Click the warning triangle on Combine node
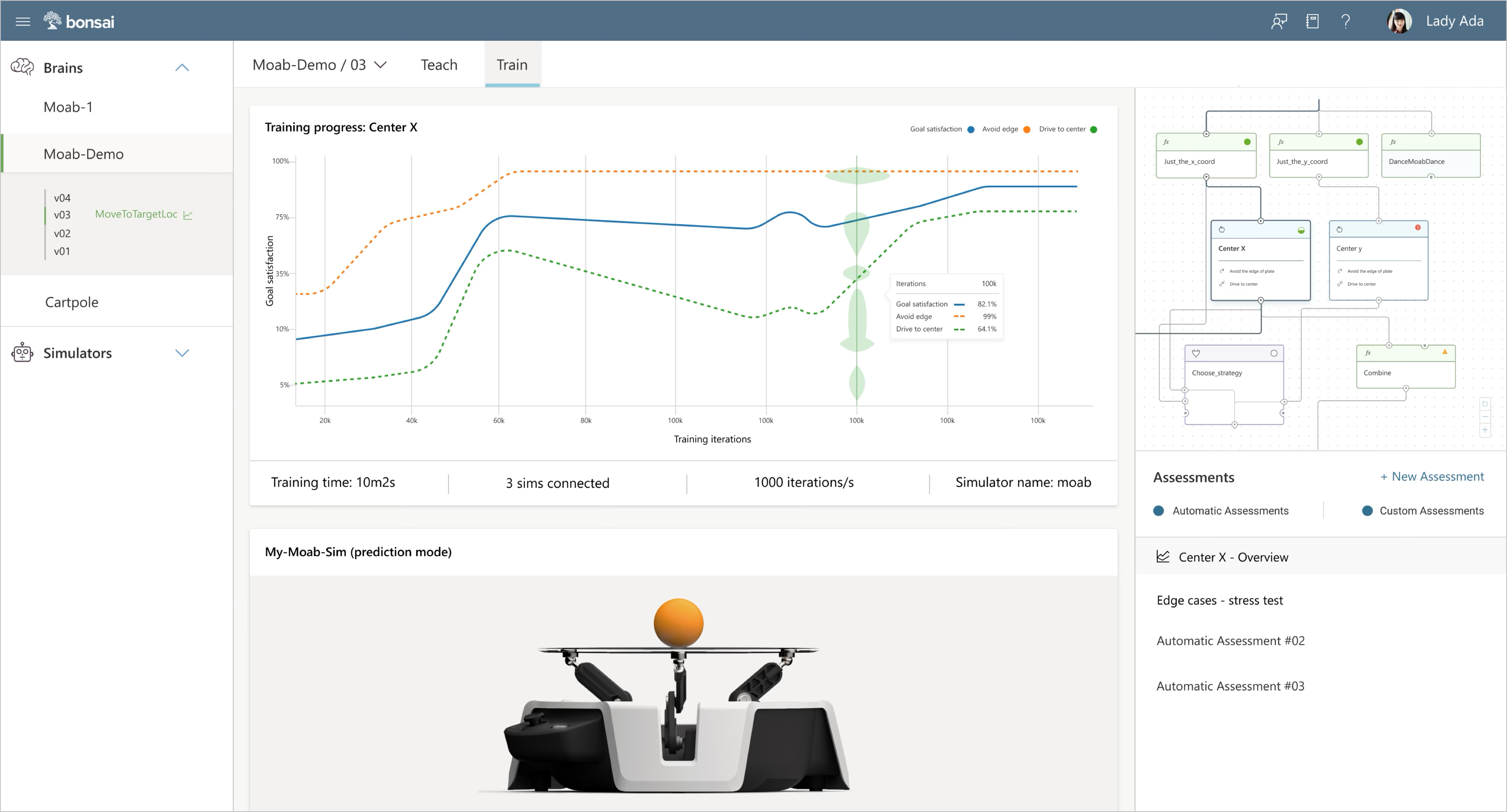The height and width of the screenshot is (812, 1507). (x=1444, y=352)
